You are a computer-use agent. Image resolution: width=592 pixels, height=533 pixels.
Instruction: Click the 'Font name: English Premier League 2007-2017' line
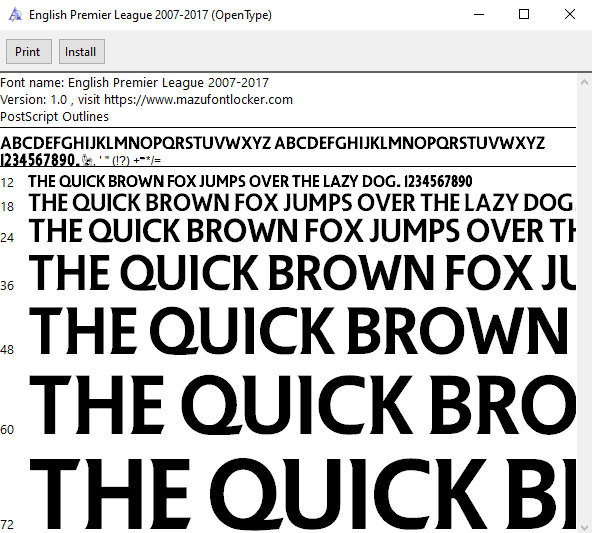[x=134, y=83]
